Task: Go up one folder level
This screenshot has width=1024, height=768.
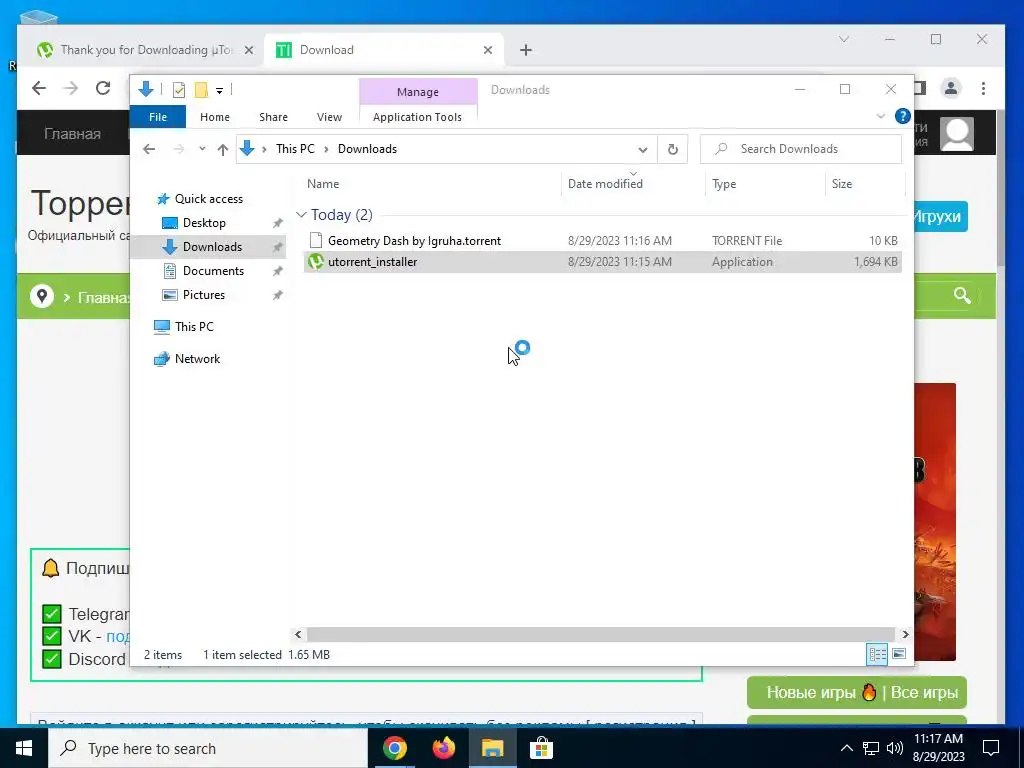Action: point(223,150)
